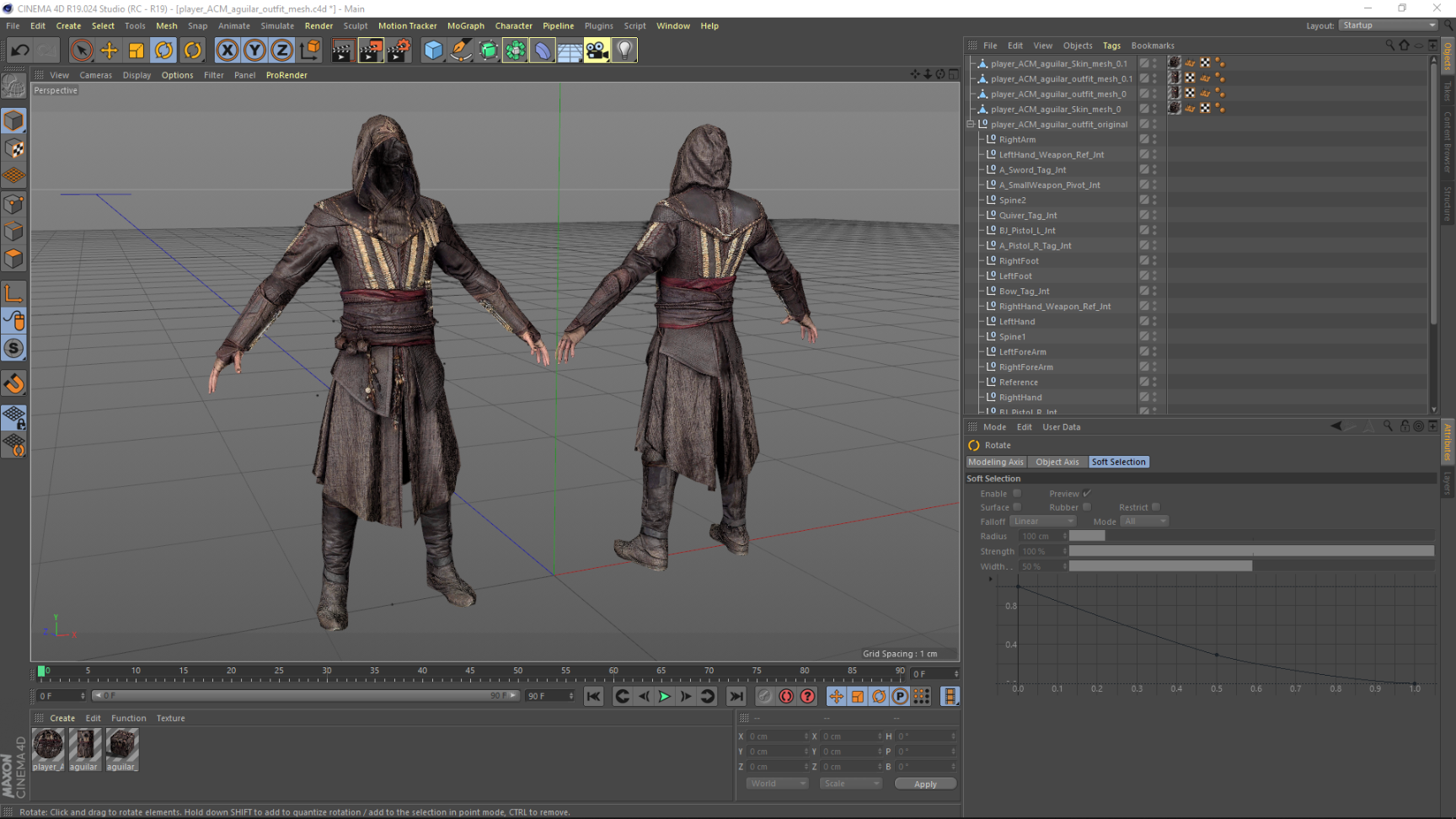
Task: Open the MoGraph menu
Action: pyautogui.click(x=466, y=26)
